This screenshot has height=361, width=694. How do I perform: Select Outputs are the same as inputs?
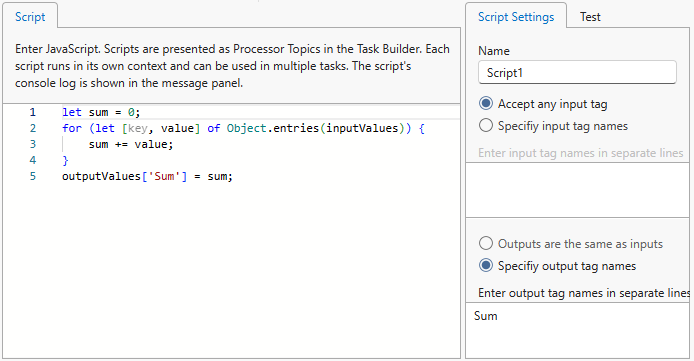(486, 243)
